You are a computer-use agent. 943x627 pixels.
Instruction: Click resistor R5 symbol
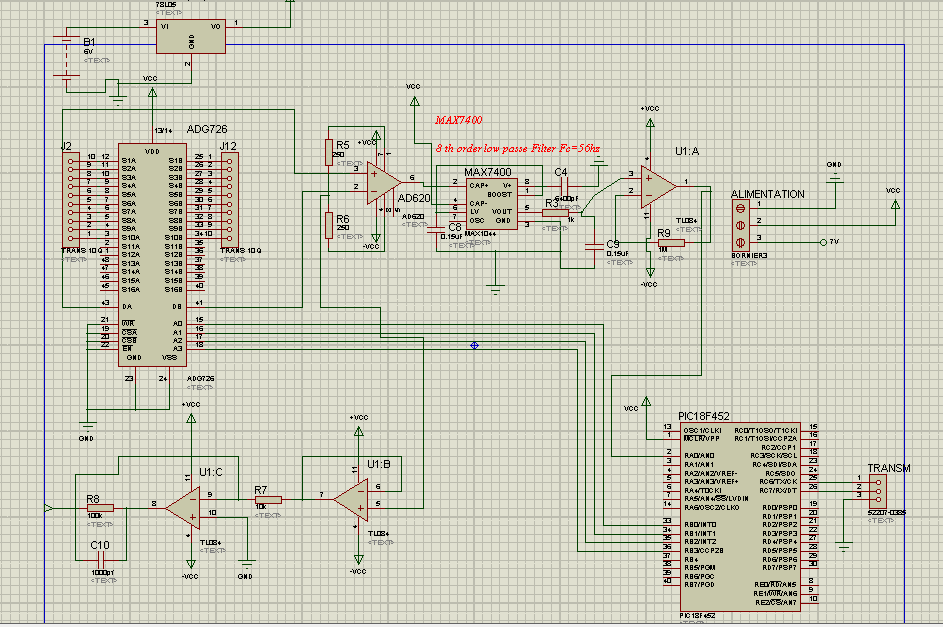pyautogui.click(x=329, y=152)
